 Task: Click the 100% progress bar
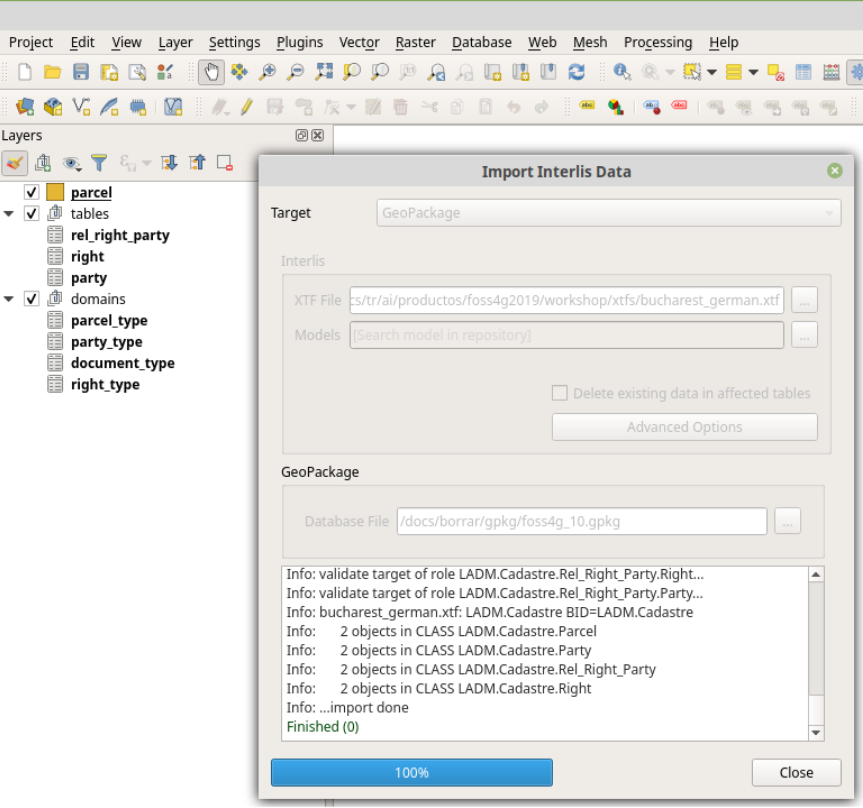[412, 773]
